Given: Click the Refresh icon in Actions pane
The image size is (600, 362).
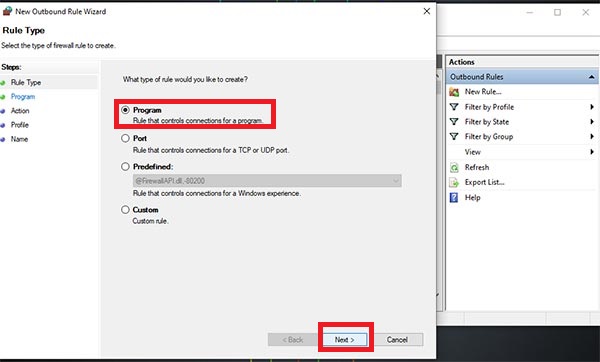Looking at the screenshot, I should pos(454,167).
